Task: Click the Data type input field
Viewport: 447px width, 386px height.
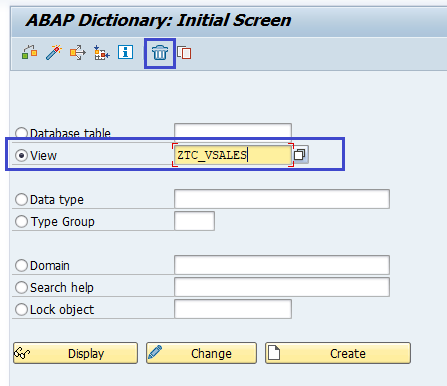Action: coord(282,199)
